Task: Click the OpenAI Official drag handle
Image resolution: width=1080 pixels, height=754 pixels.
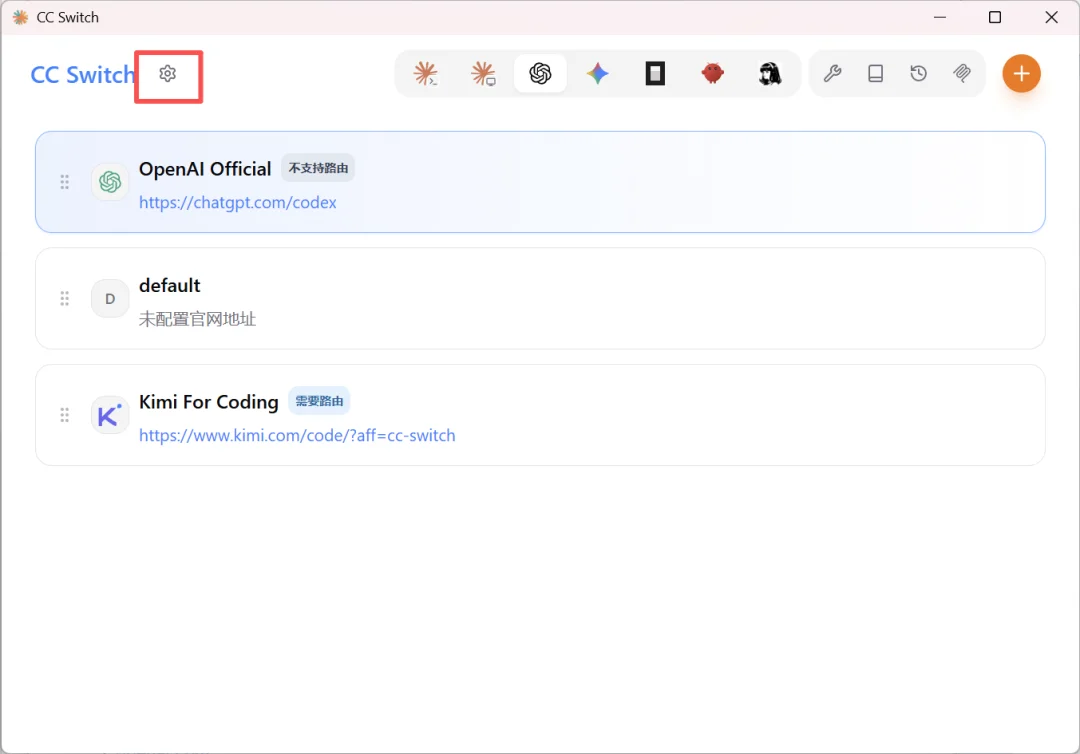Action: point(65,182)
